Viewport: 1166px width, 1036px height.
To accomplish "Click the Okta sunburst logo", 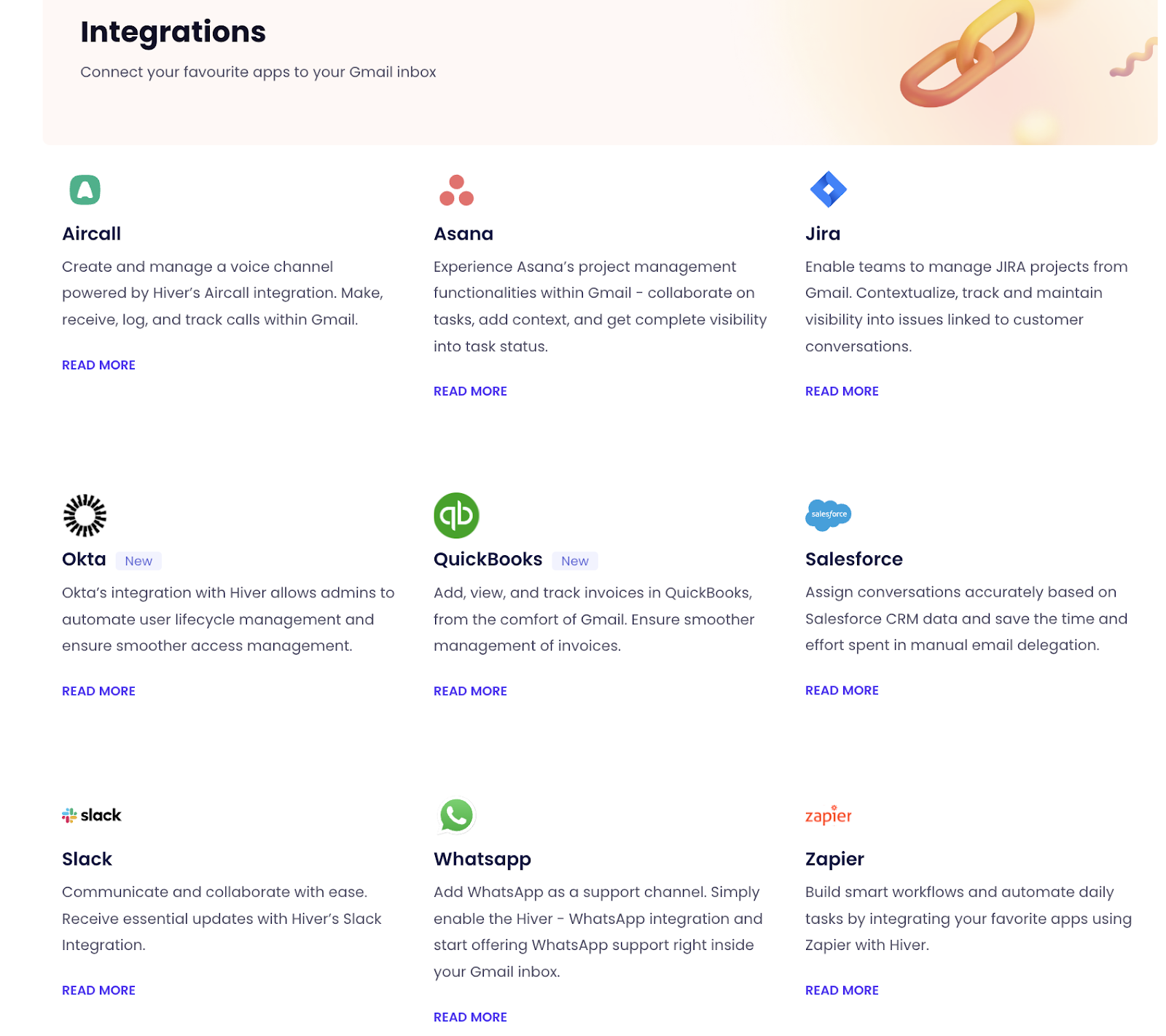I will 85,515.
